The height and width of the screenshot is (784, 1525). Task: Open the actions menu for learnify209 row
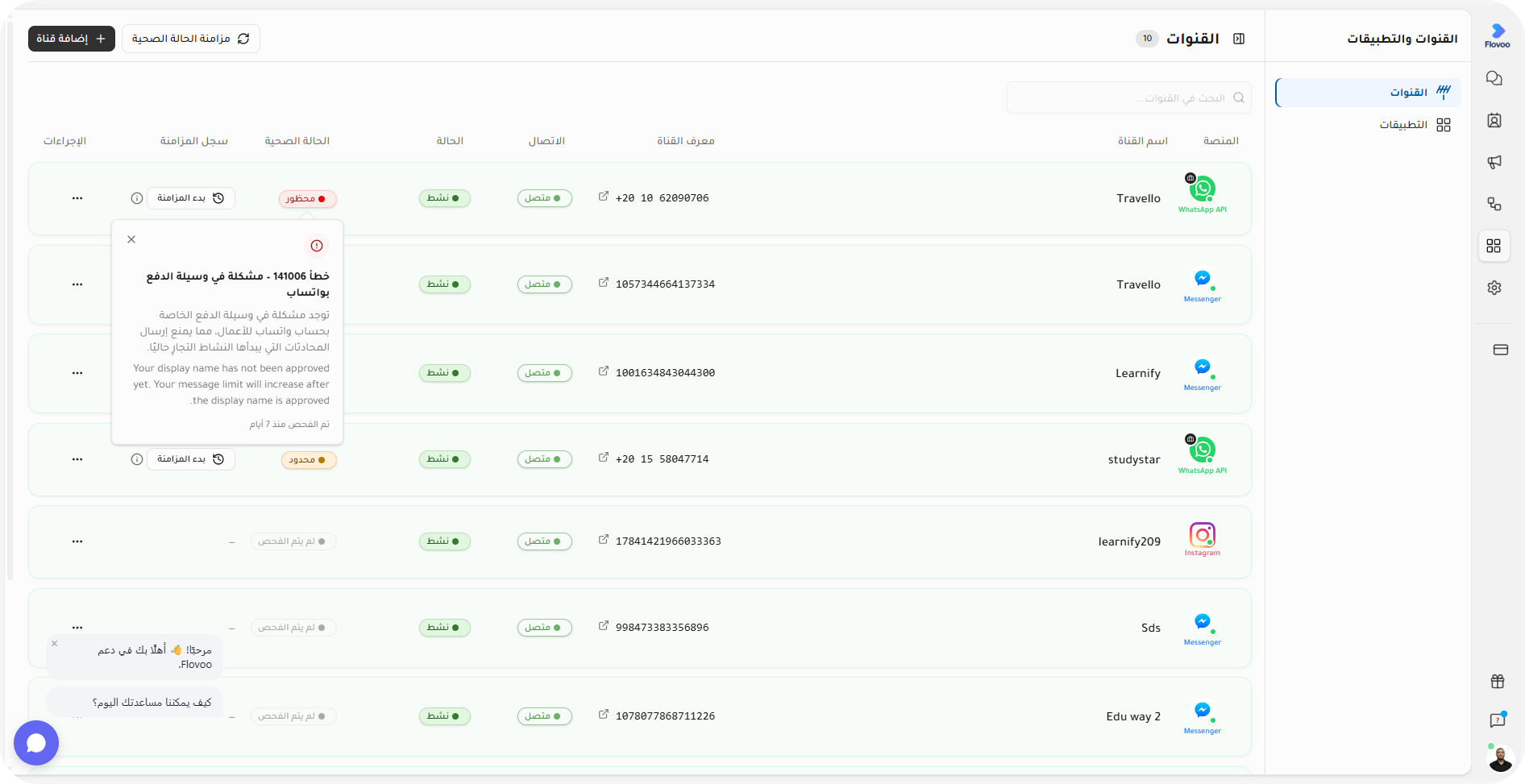click(77, 541)
